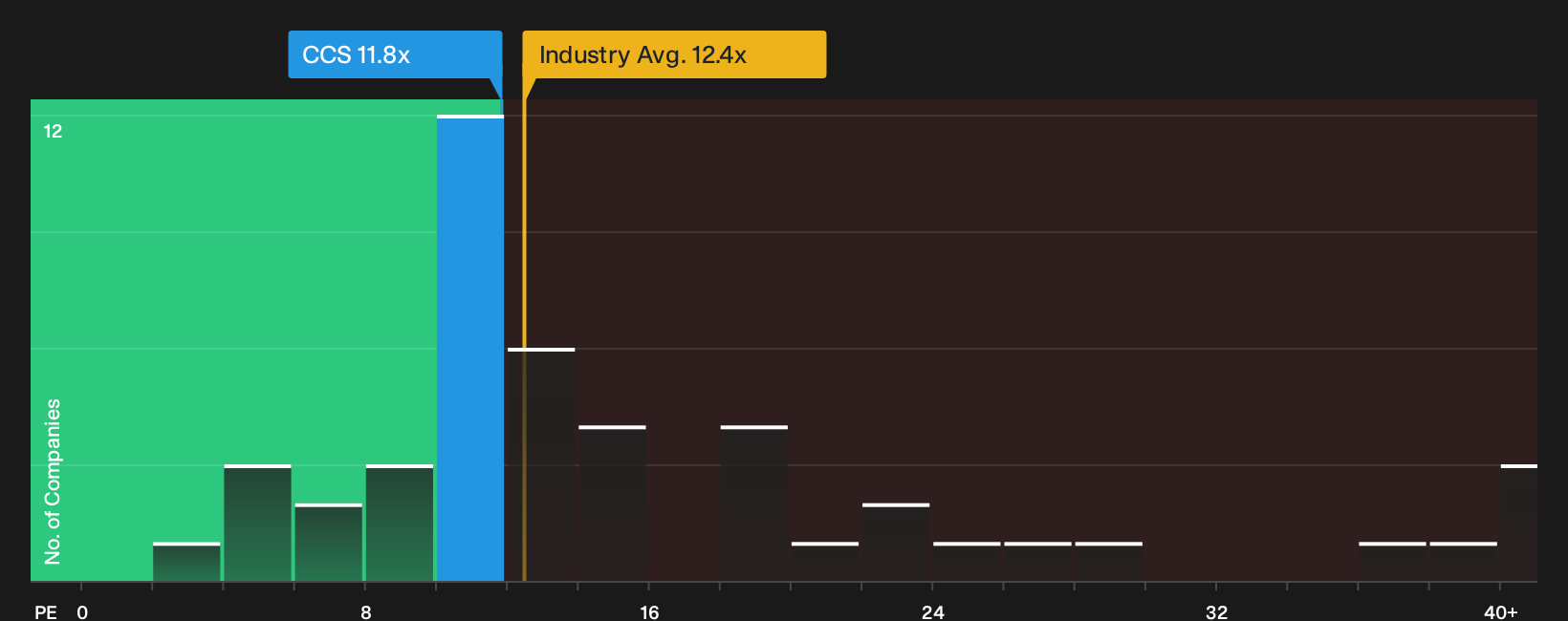This screenshot has height=621, width=1568.
Task: Click the y-axis value 12
Action: click(x=53, y=131)
